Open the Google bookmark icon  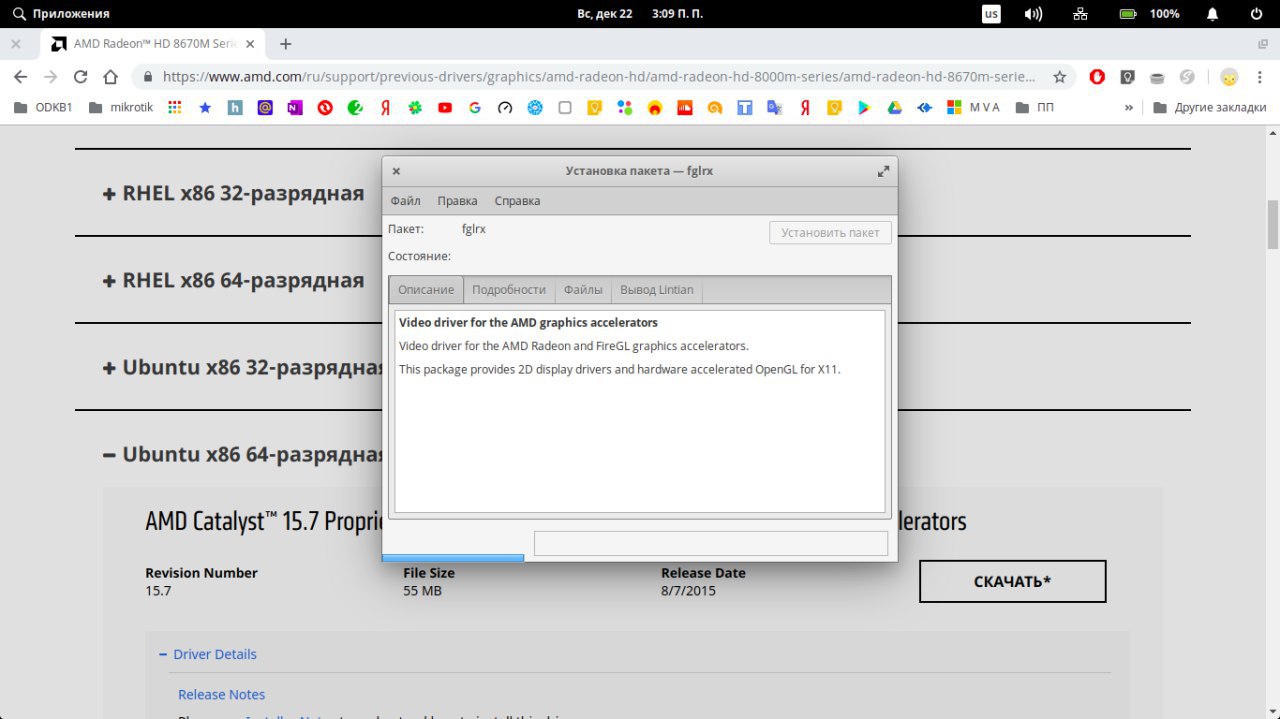pos(475,107)
